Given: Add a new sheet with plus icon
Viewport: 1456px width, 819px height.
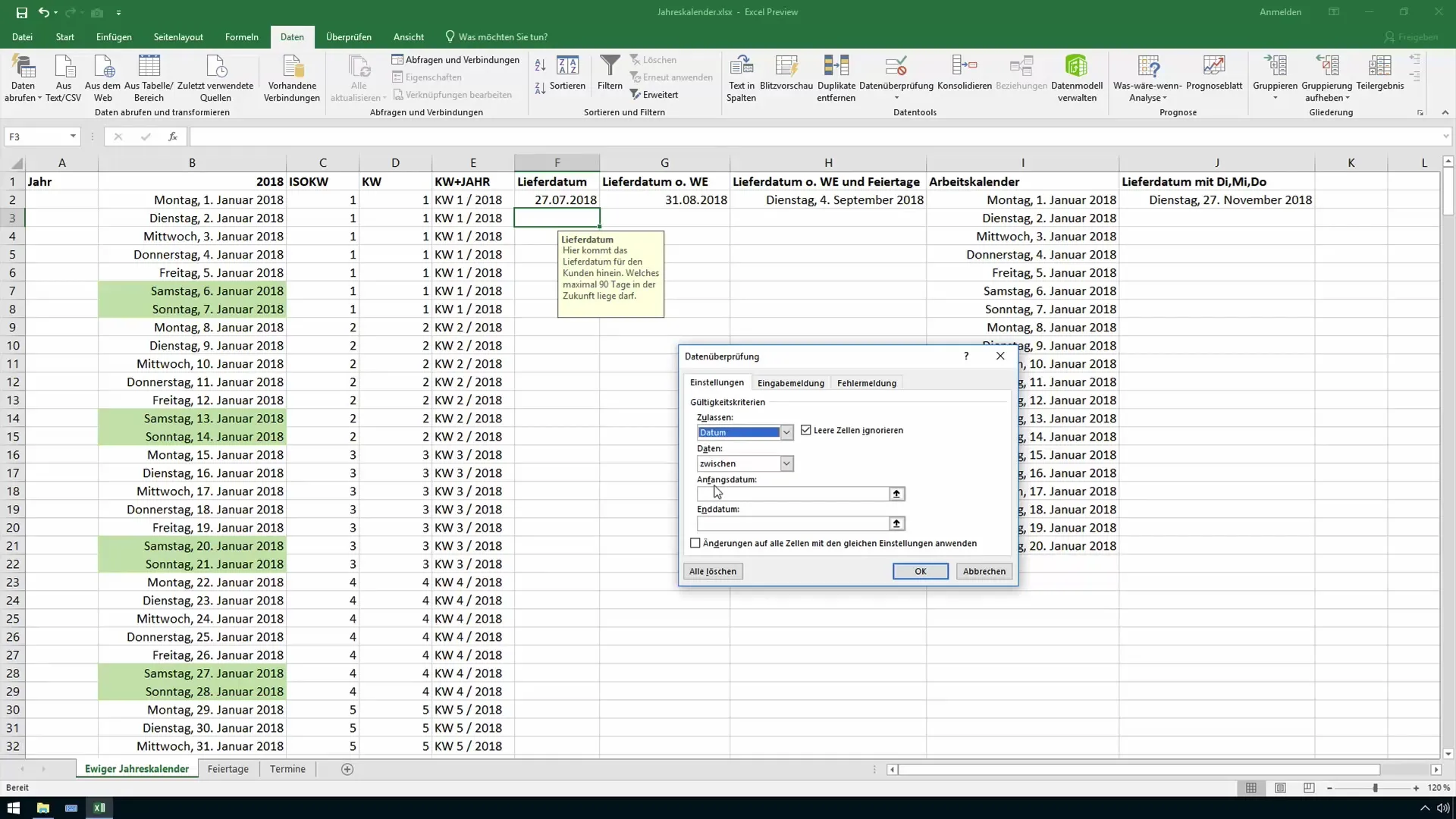Looking at the screenshot, I should (x=347, y=769).
